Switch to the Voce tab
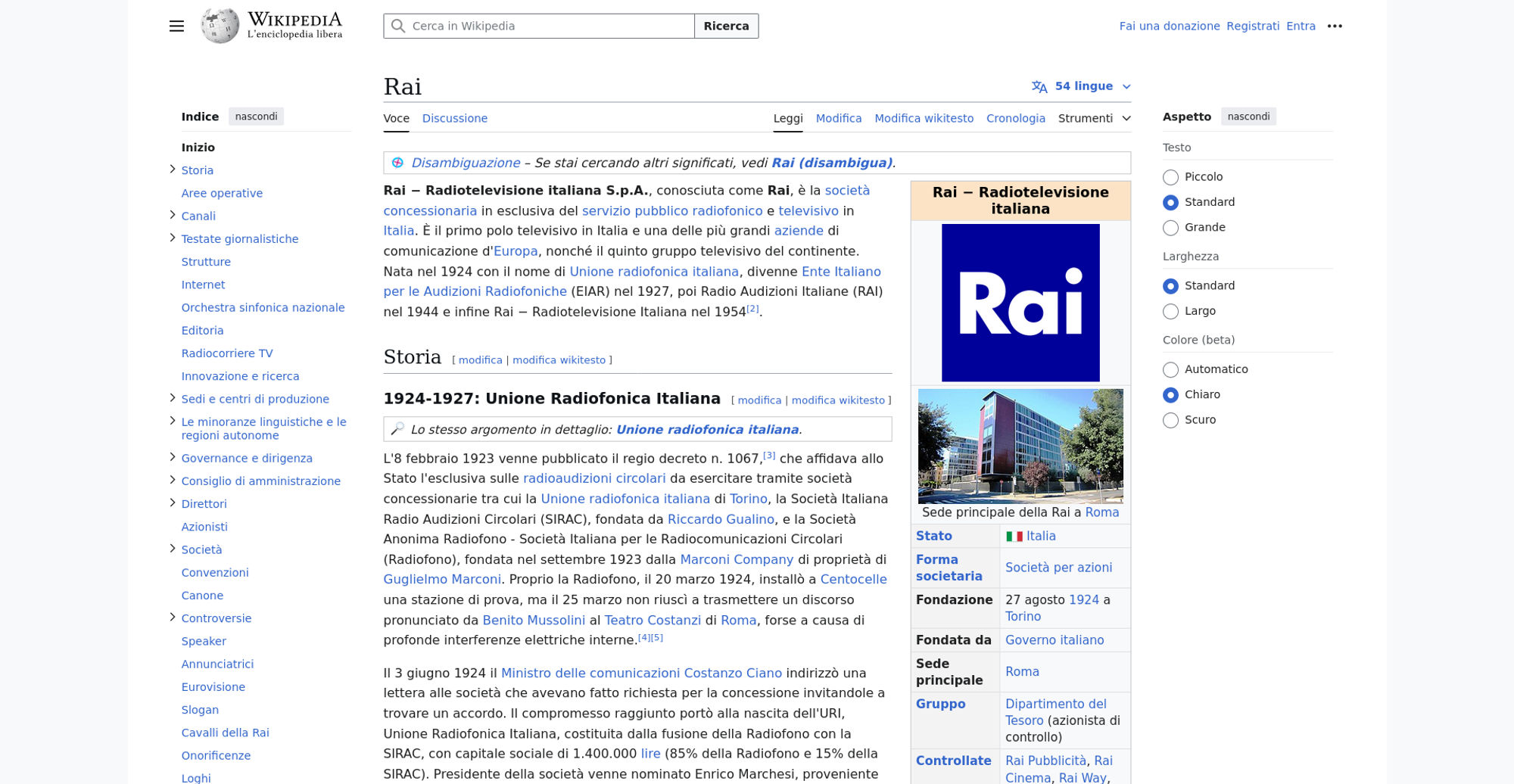 click(x=396, y=118)
